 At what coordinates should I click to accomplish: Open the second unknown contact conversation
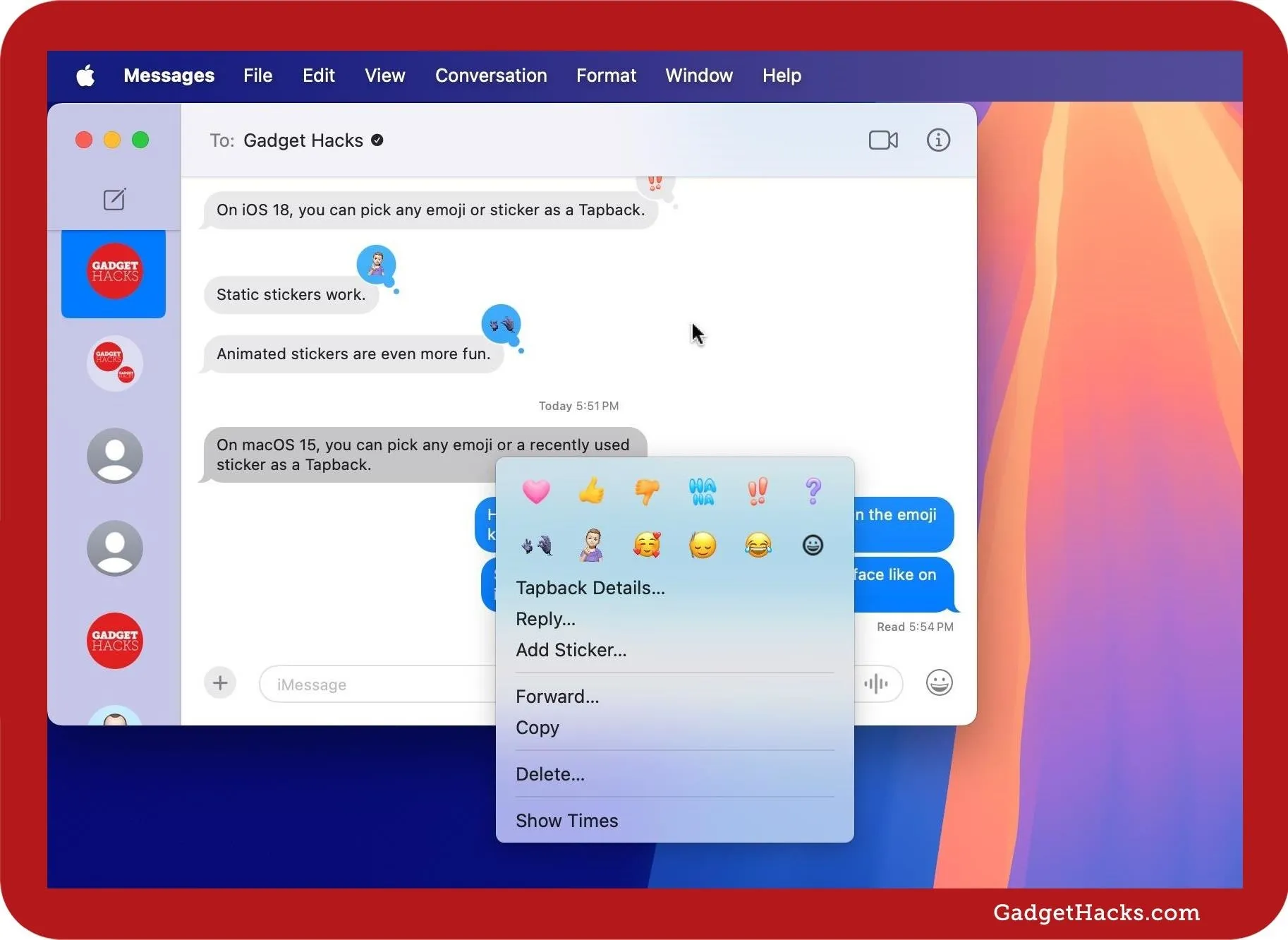[x=114, y=548]
